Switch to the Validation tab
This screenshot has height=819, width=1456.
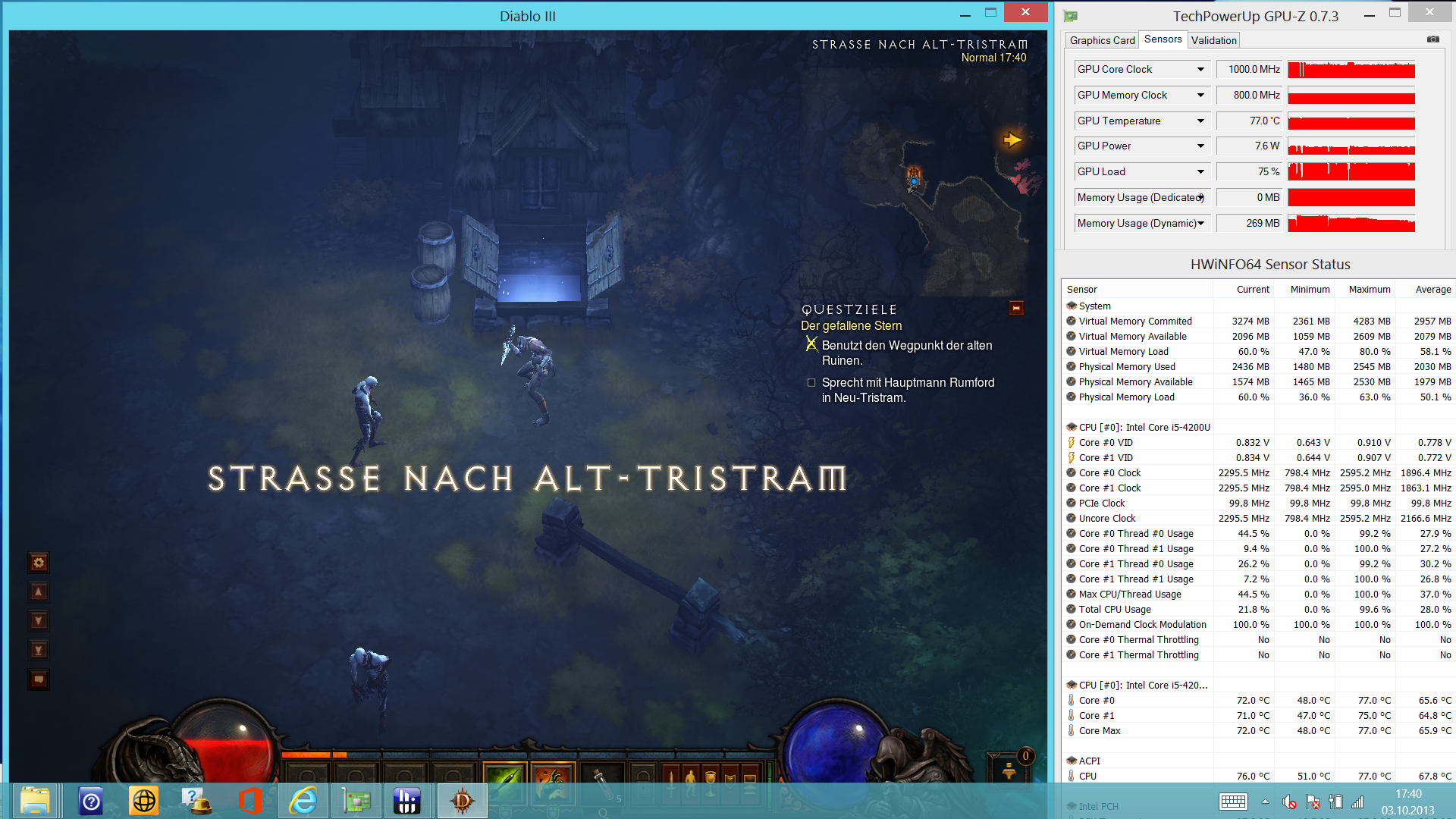point(1213,40)
